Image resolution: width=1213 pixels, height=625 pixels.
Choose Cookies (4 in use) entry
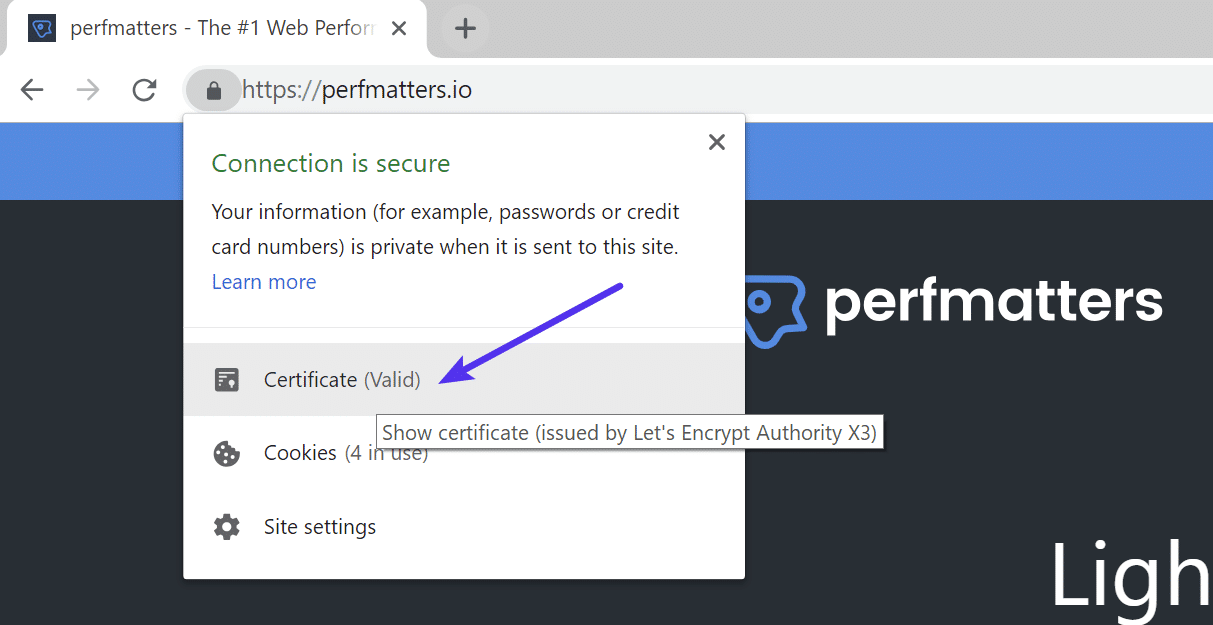pos(345,453)
